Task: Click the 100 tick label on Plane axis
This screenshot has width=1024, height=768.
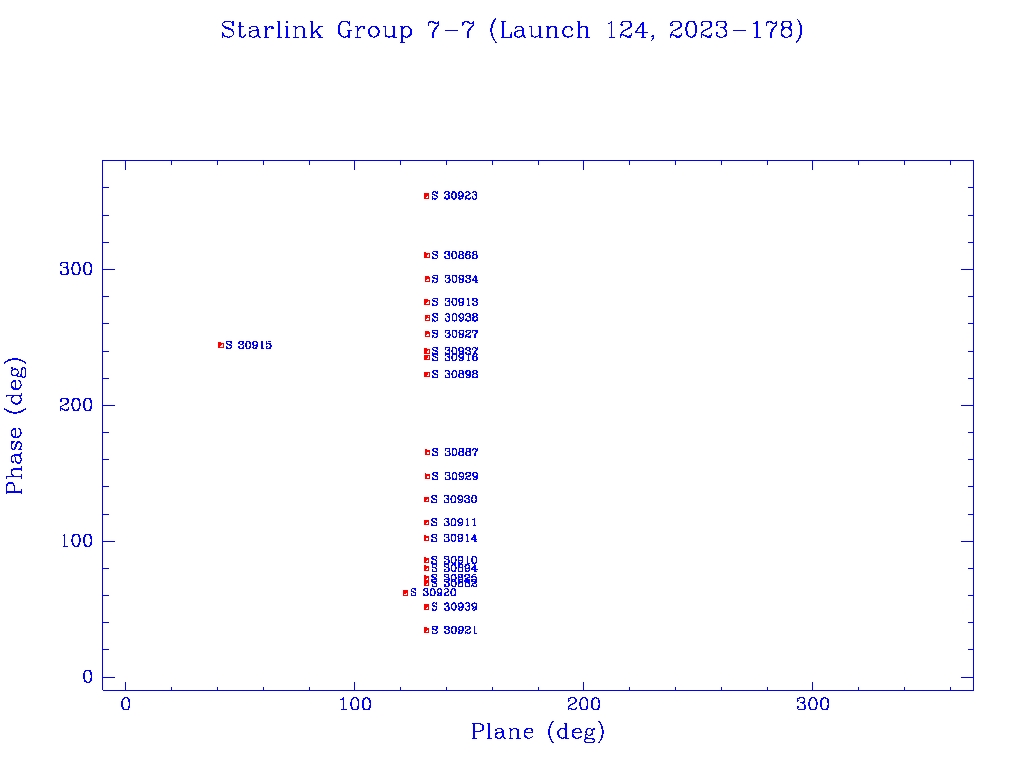Action: pos(355,704)
